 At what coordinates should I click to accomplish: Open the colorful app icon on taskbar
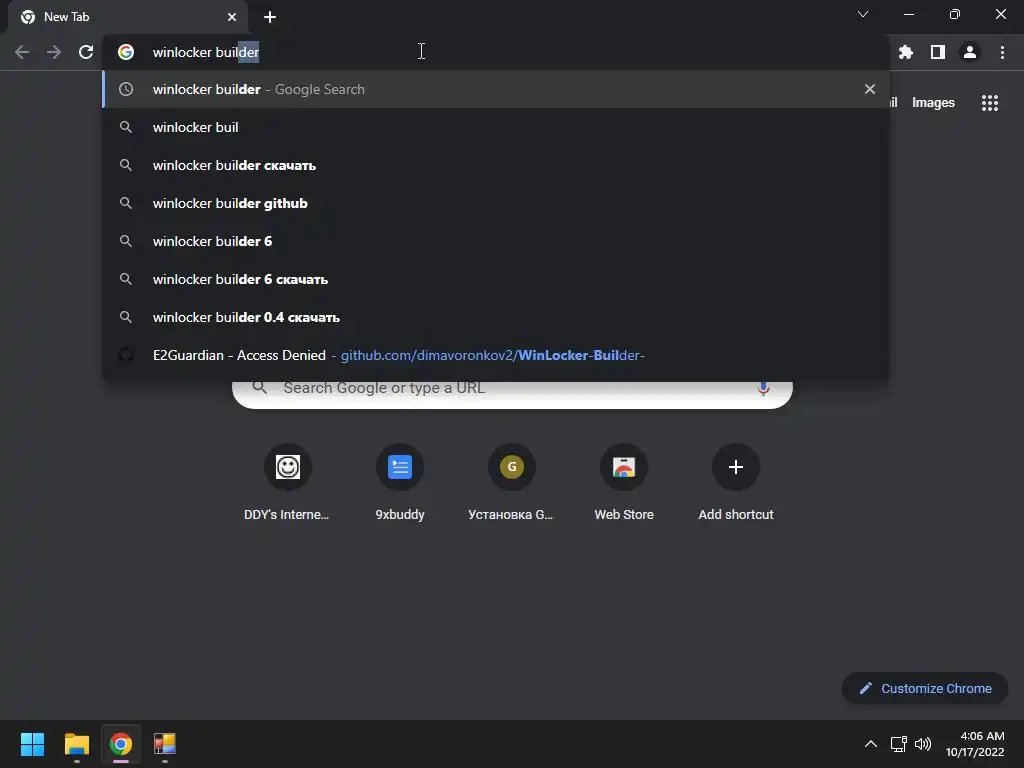(165, 744)
